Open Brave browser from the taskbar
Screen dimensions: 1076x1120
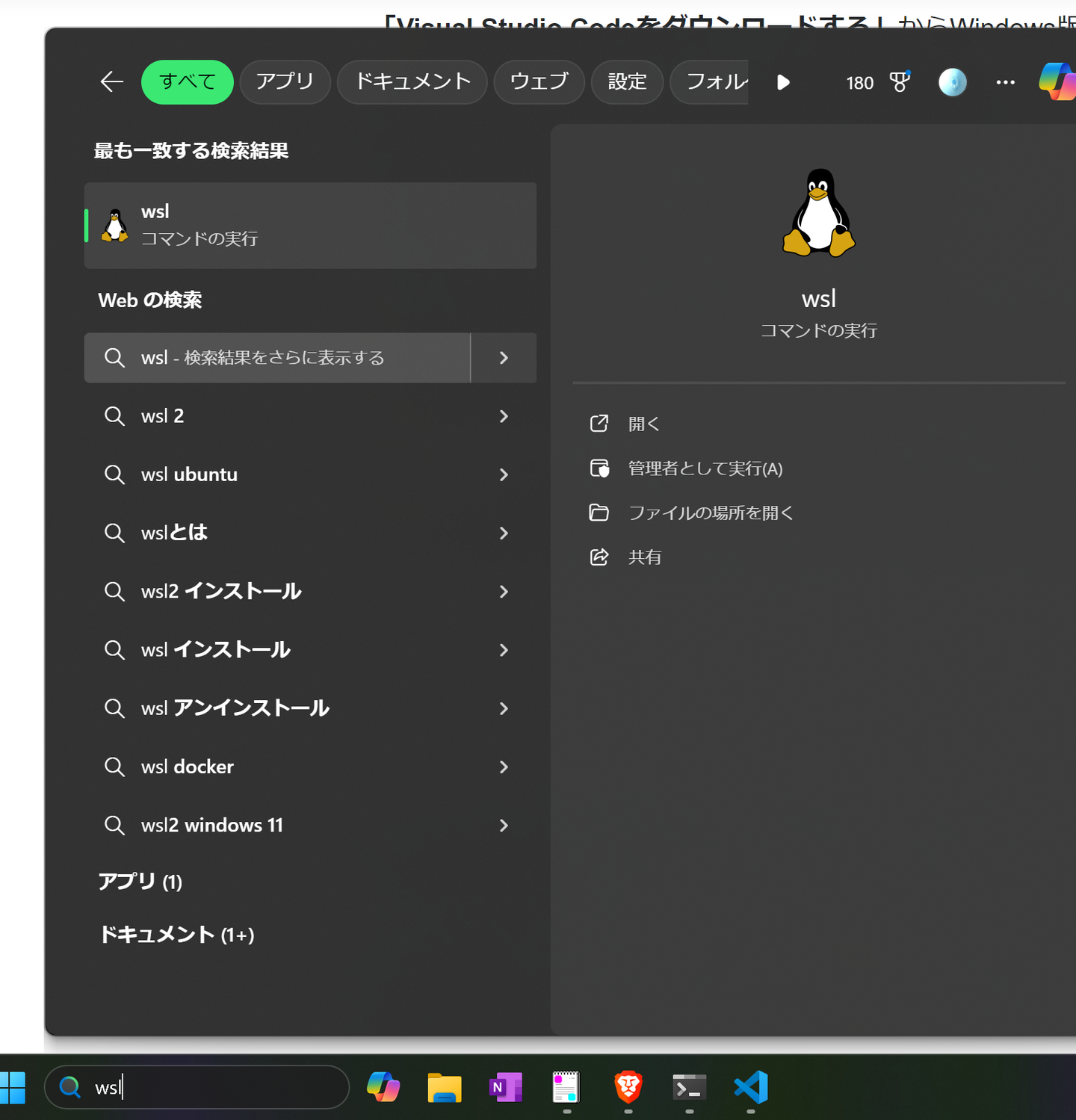pos(628,1087)
